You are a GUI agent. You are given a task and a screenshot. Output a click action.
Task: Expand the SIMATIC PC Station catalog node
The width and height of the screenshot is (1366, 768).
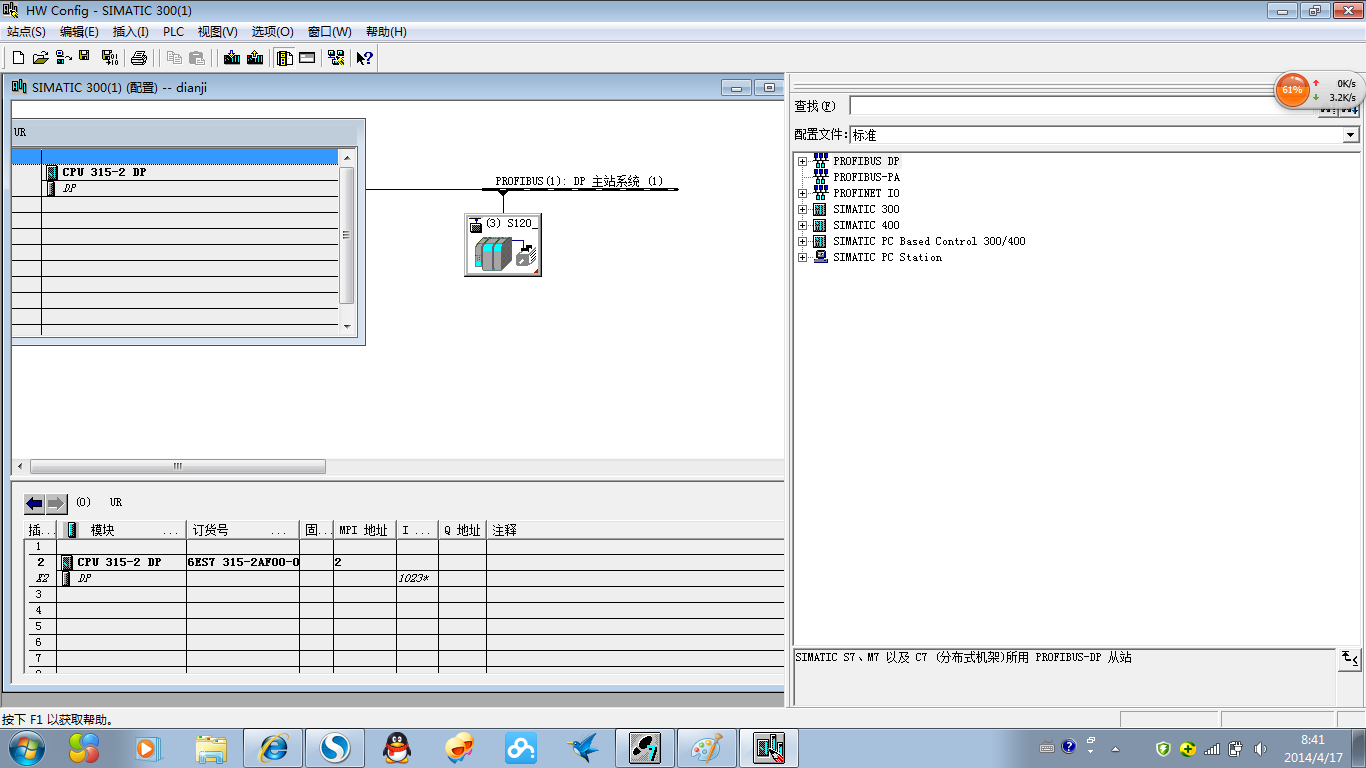pos(802,257)
